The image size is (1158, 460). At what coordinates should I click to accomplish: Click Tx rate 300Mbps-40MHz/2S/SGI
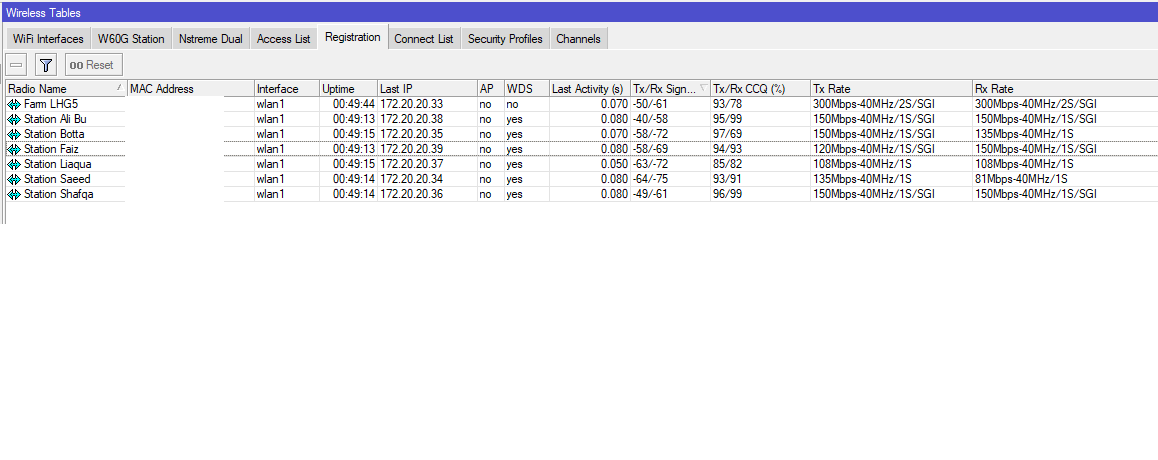pos(874,104)
